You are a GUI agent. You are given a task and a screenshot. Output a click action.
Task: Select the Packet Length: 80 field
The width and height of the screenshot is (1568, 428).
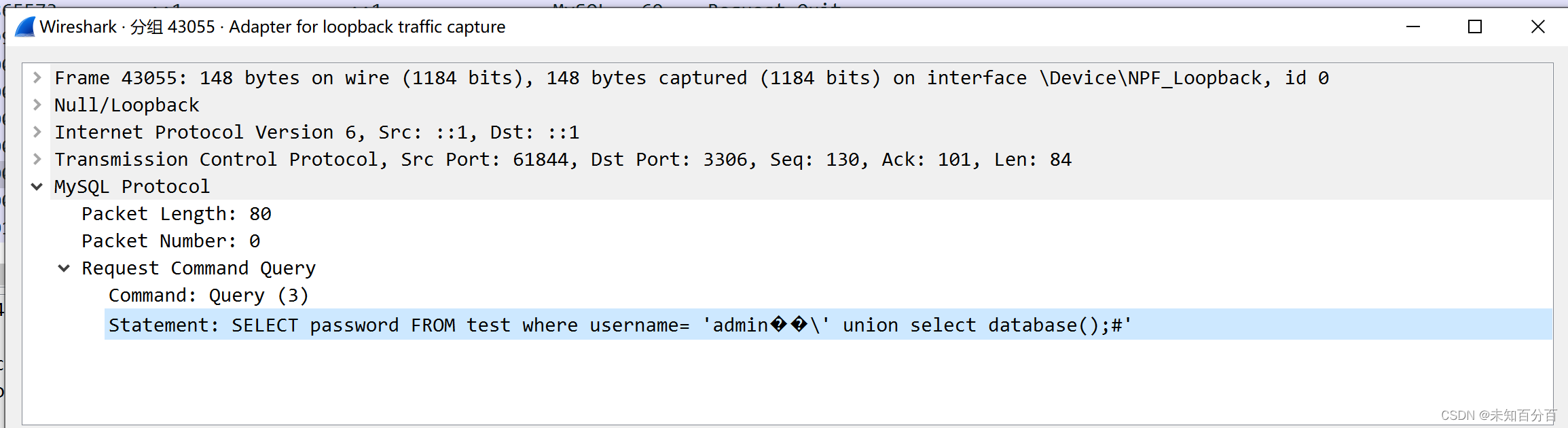(176, 213)
